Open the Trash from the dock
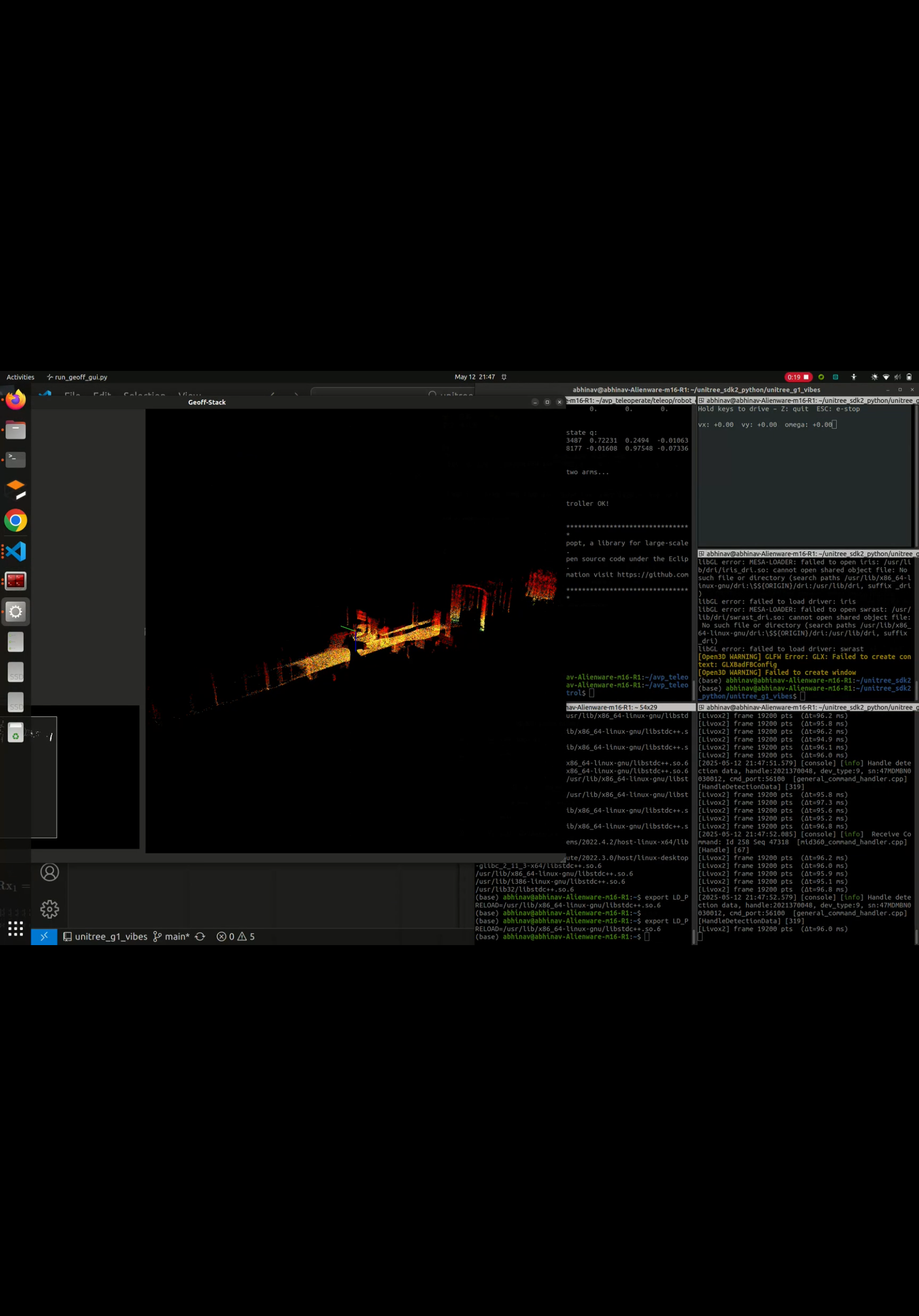919x1316 pixels. click(x=15, y=732)
